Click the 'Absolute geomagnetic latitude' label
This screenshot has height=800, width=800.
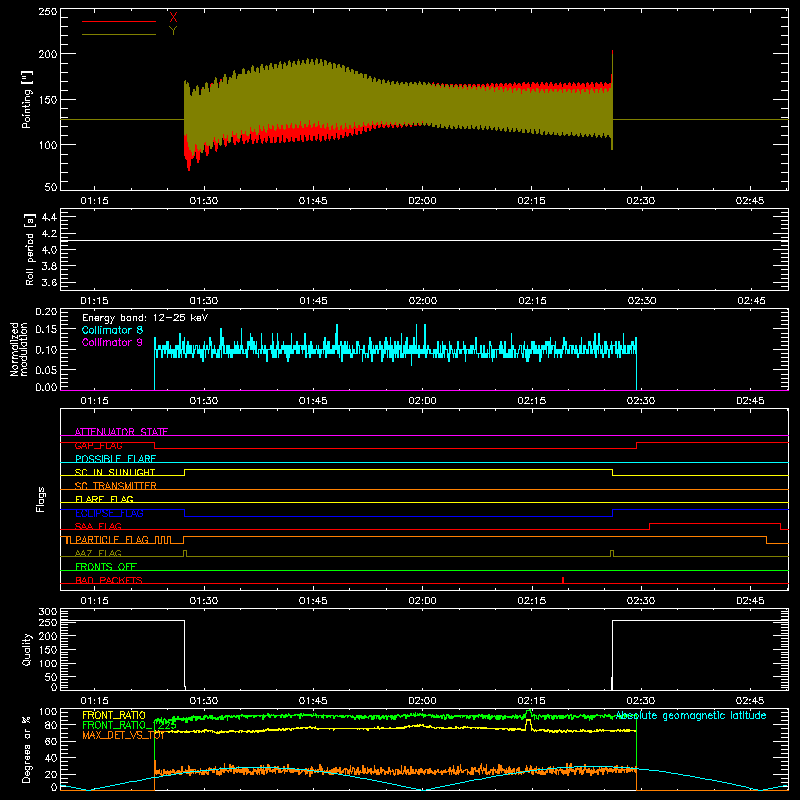(x=691, y=715)
